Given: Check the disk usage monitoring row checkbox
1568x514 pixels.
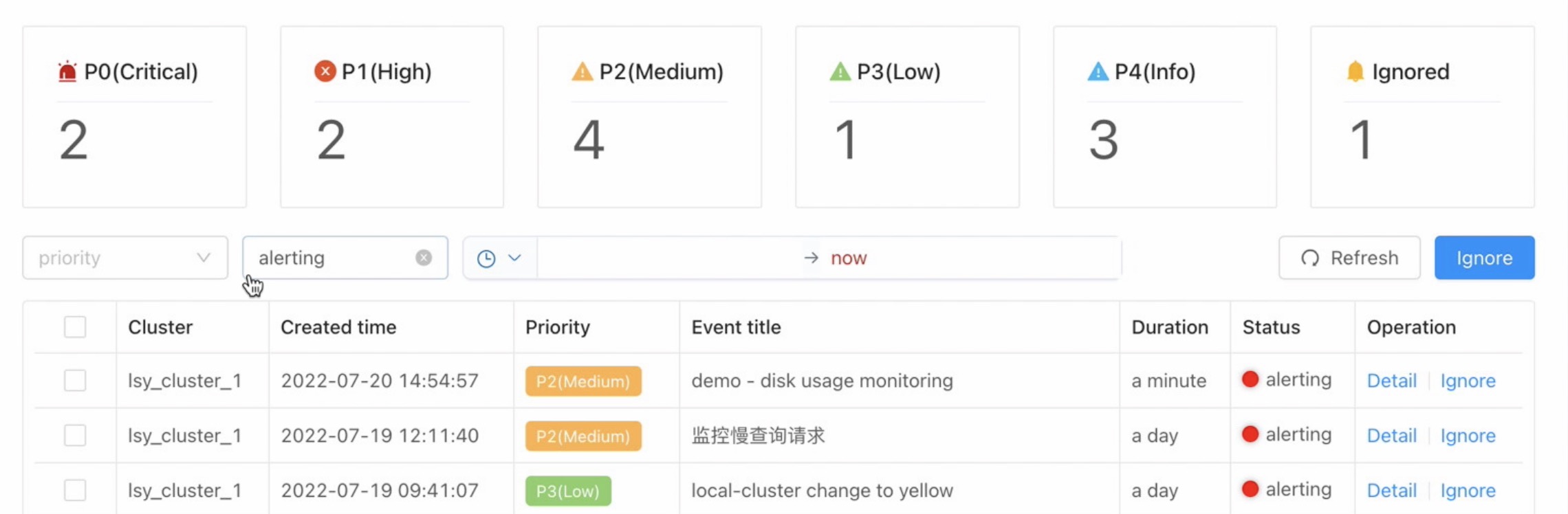Looking at the screenshot, I should pyautogui.click(x=75, y=381).
